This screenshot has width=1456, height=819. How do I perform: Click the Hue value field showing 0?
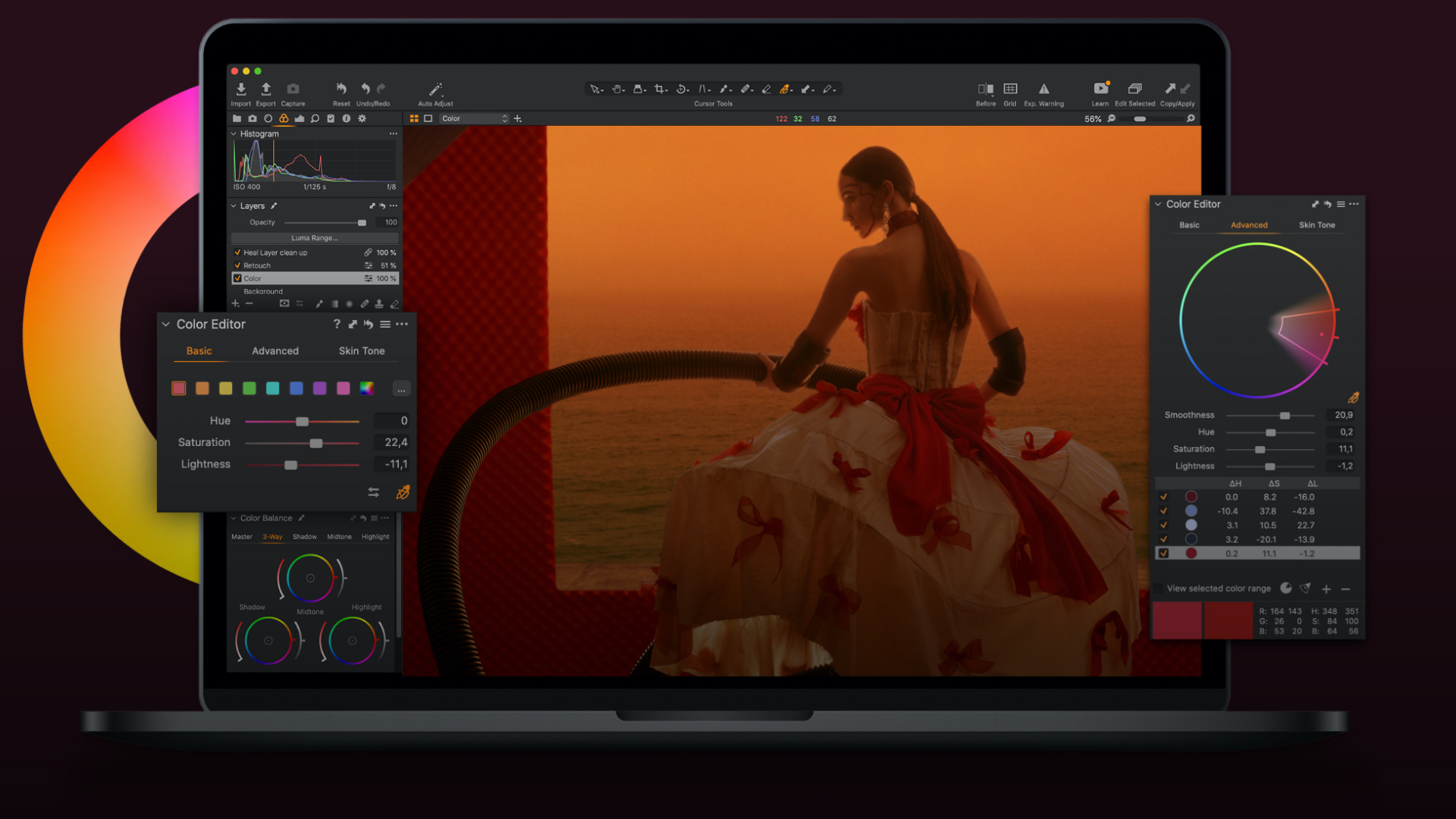pos(392,421)
